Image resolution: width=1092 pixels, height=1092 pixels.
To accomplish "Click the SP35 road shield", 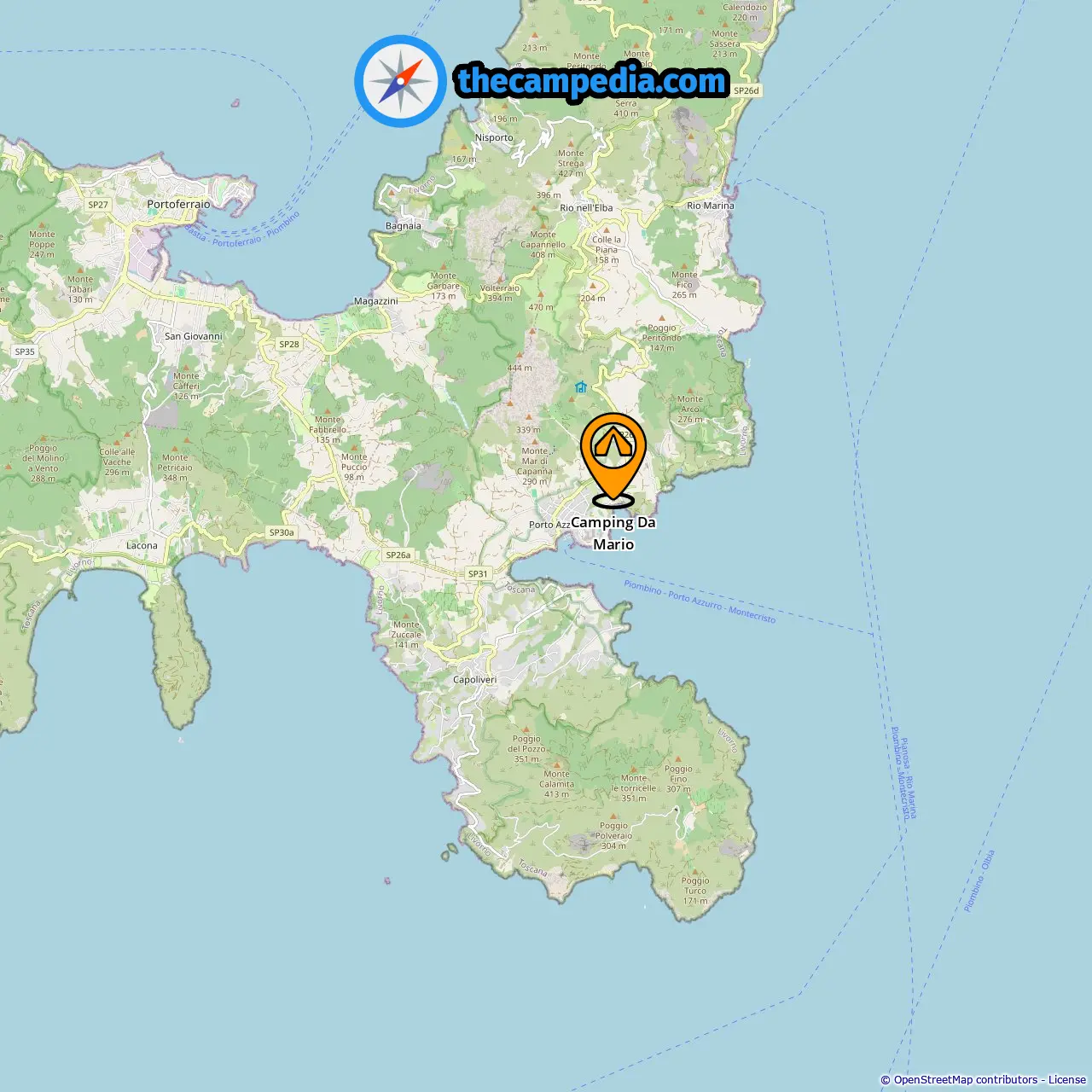I will pos(25,351).
